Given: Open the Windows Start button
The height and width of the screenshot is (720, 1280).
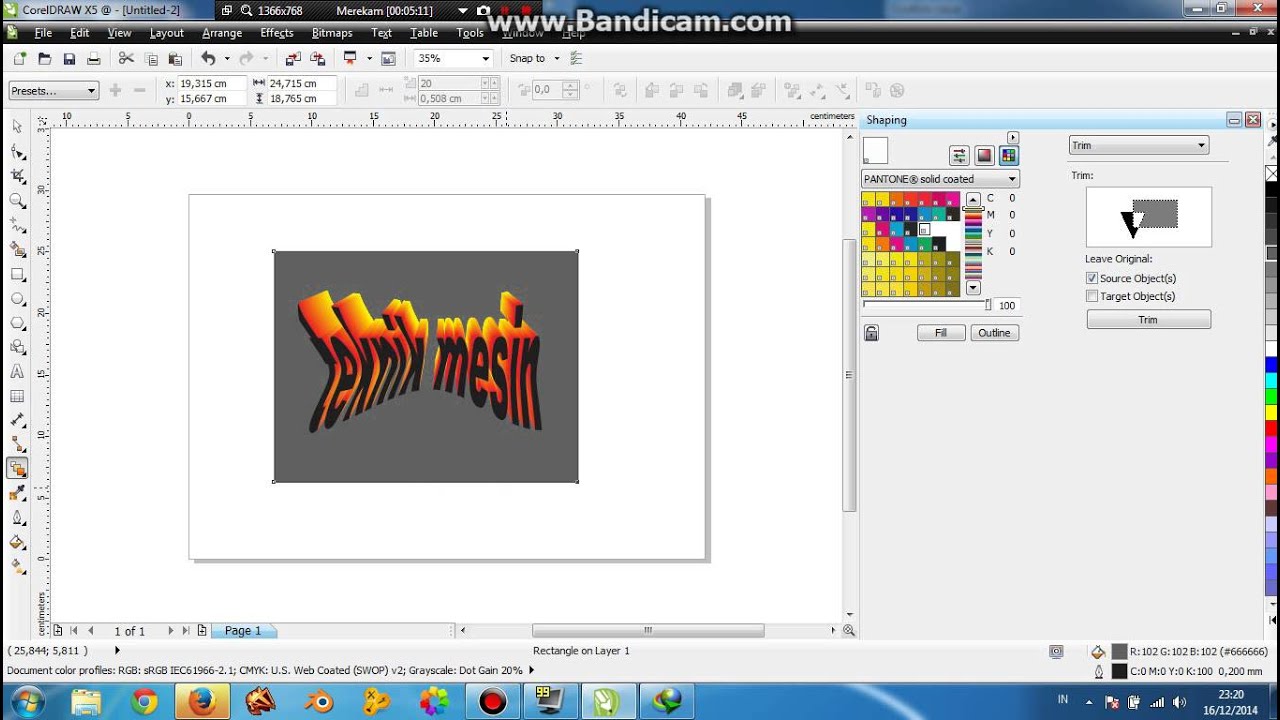Looking at the screenshot, I should coord(26,702).
